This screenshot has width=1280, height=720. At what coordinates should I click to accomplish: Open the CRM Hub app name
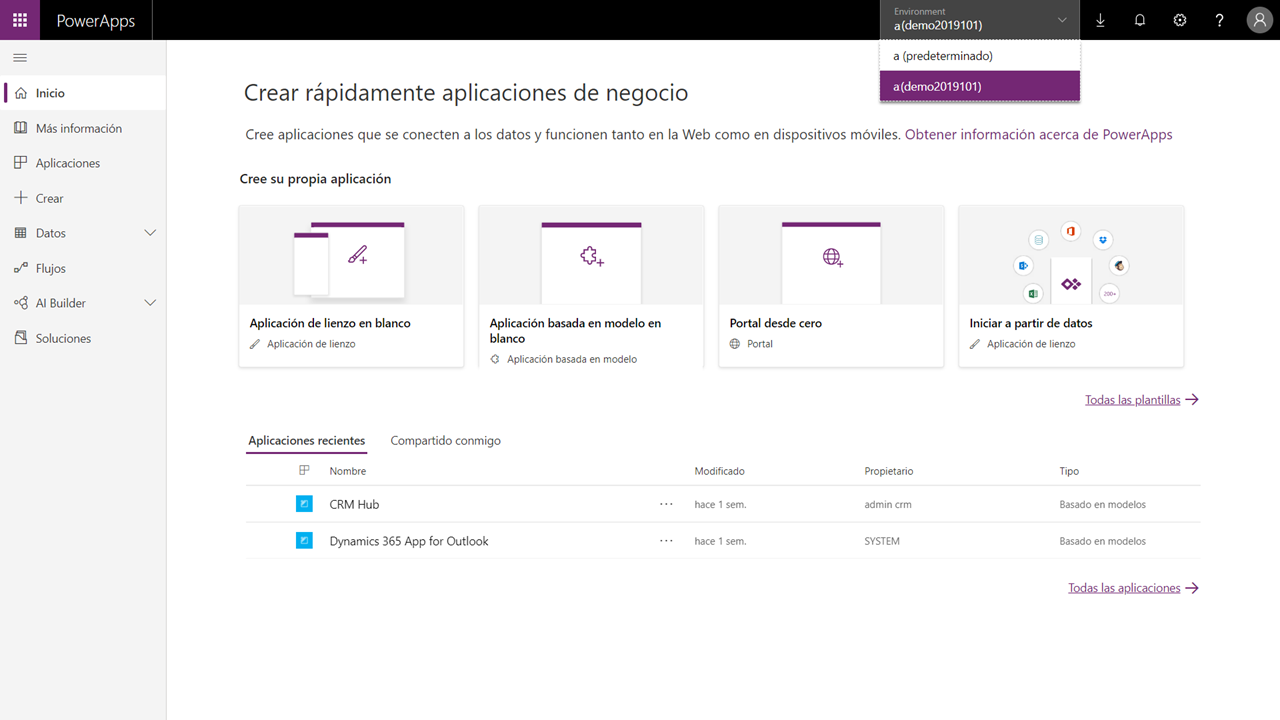tap(354, 504)
